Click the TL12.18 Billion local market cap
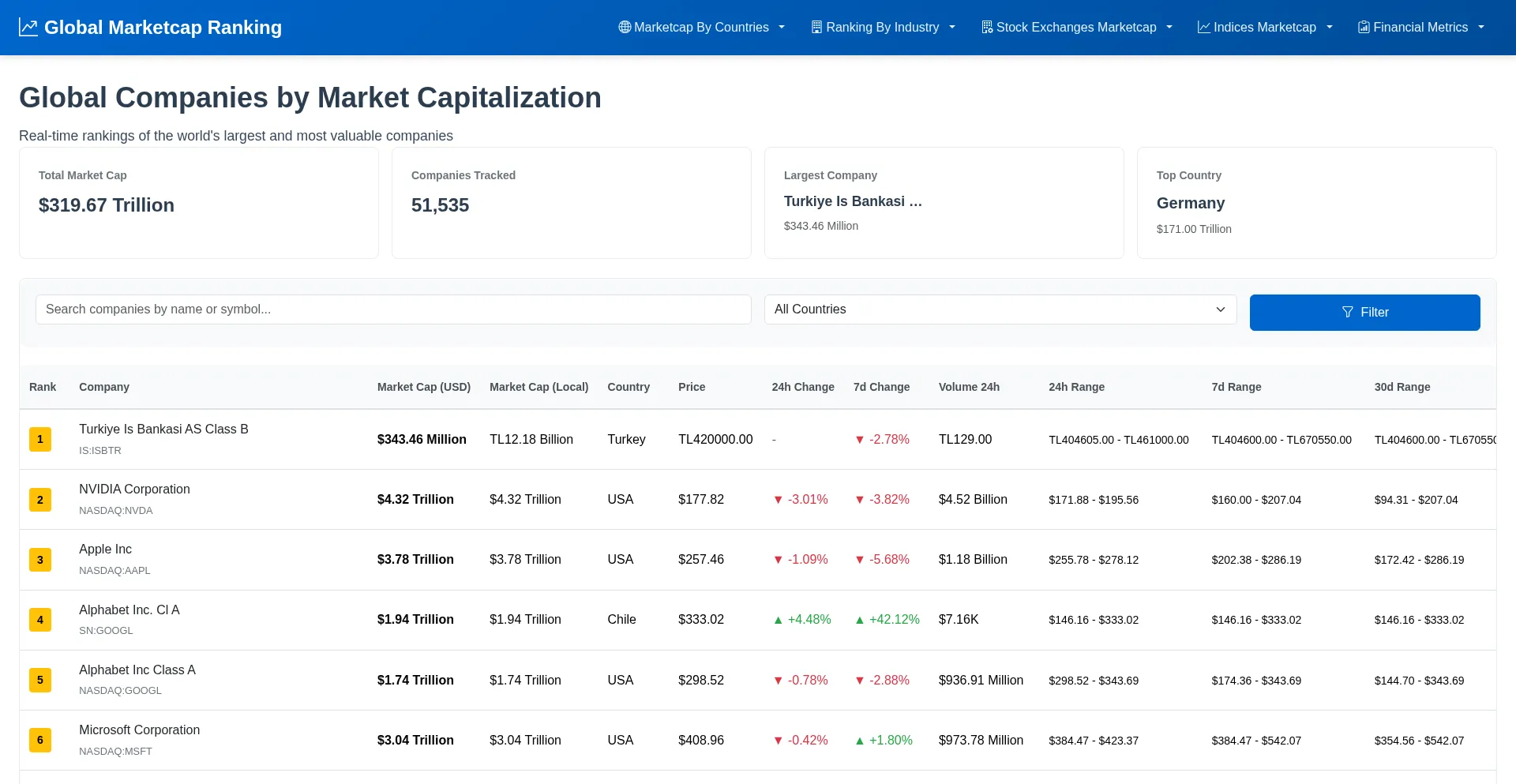Viewport: 1516px width, 784px height. [x=531, y=440]
